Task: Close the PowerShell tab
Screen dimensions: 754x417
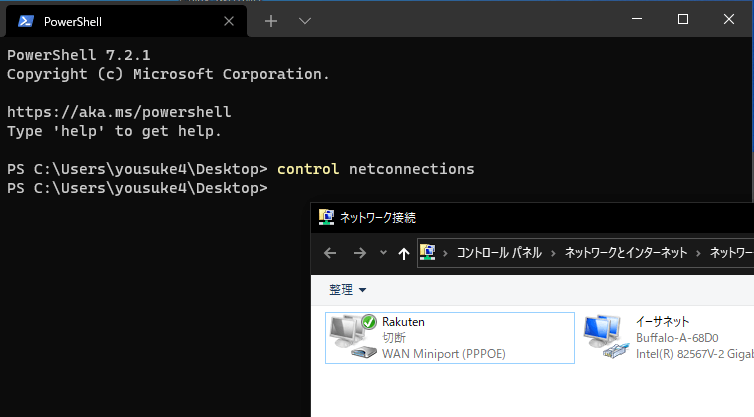Action: tap(229, 21)
